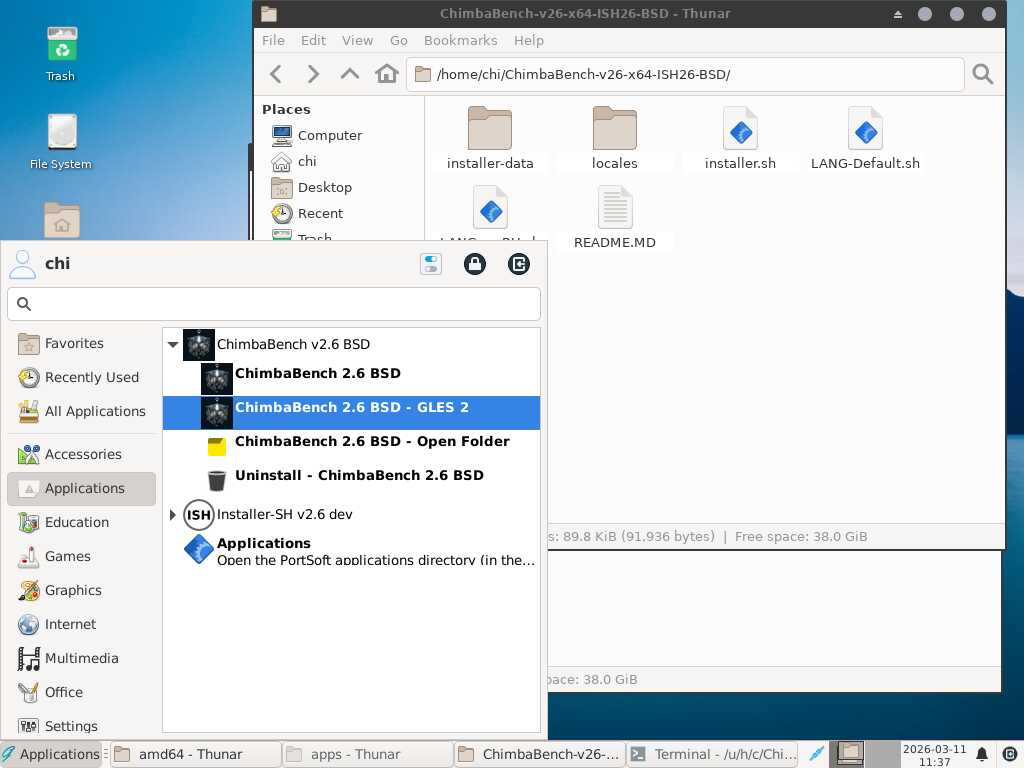Select Accessories category
This screenshot has height=768, width=1024.
point(82,455)
